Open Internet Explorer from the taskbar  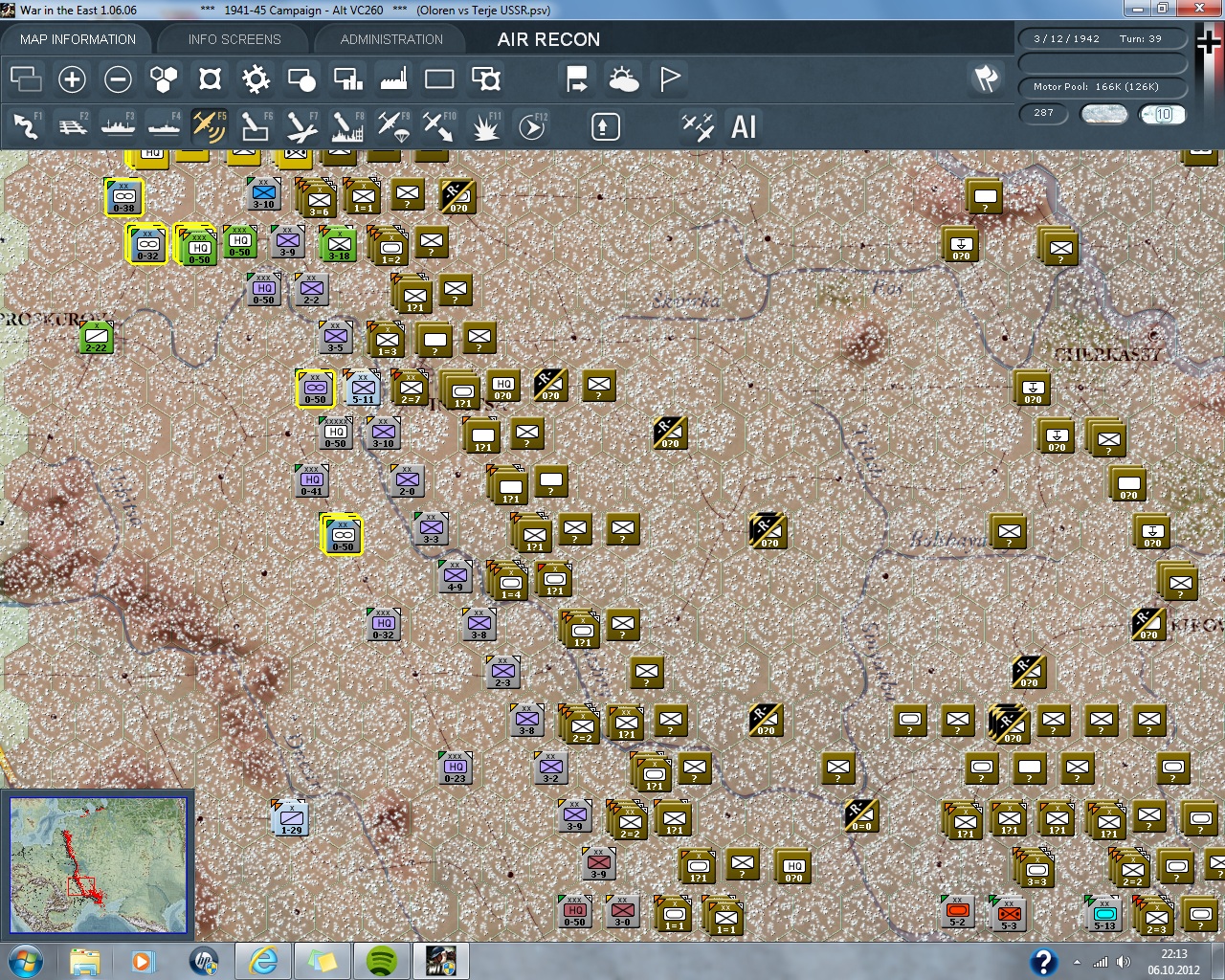click(263, 961)
